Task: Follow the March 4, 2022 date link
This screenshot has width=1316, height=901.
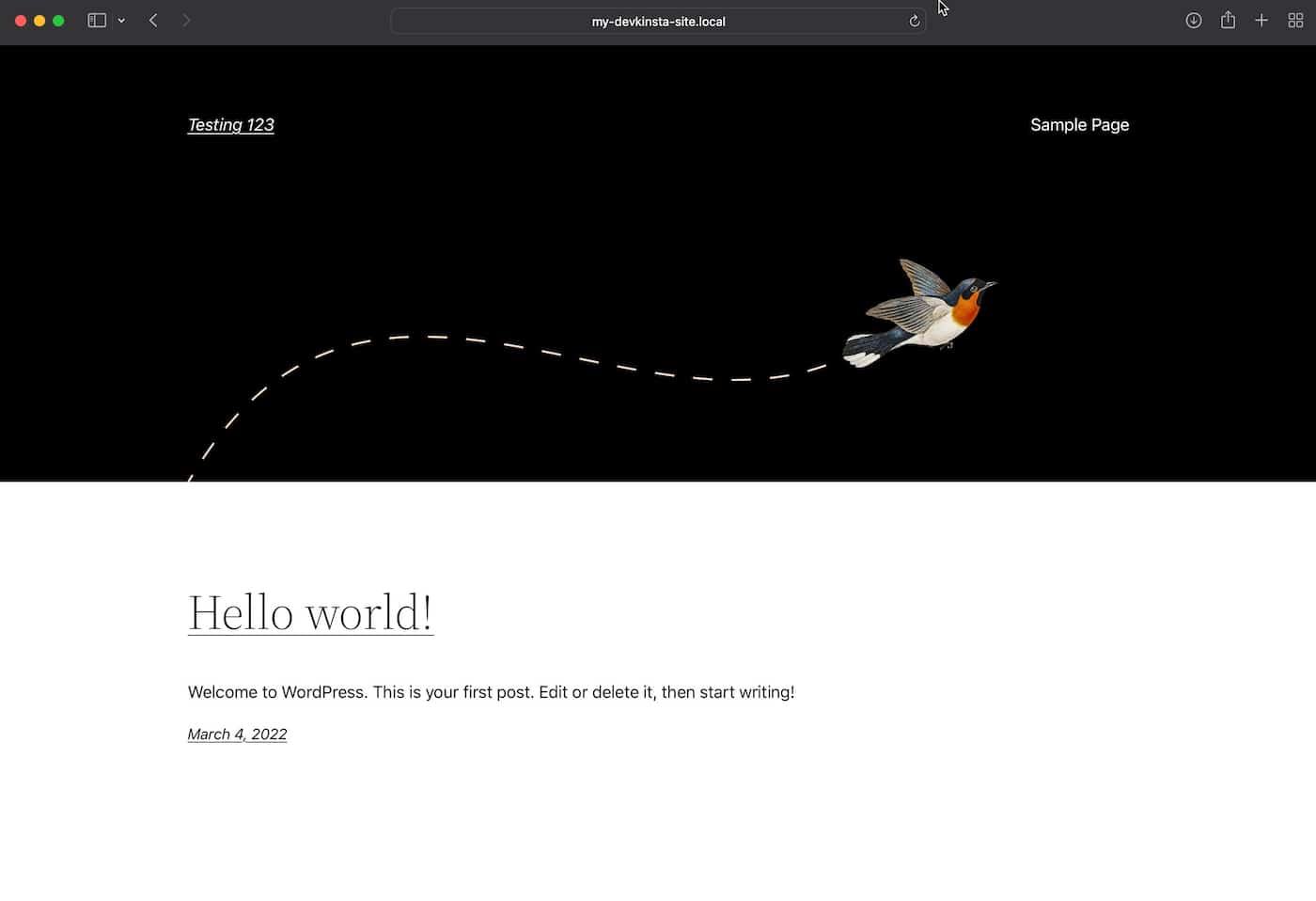Action: pyautogui.click(x=237, y=735)
